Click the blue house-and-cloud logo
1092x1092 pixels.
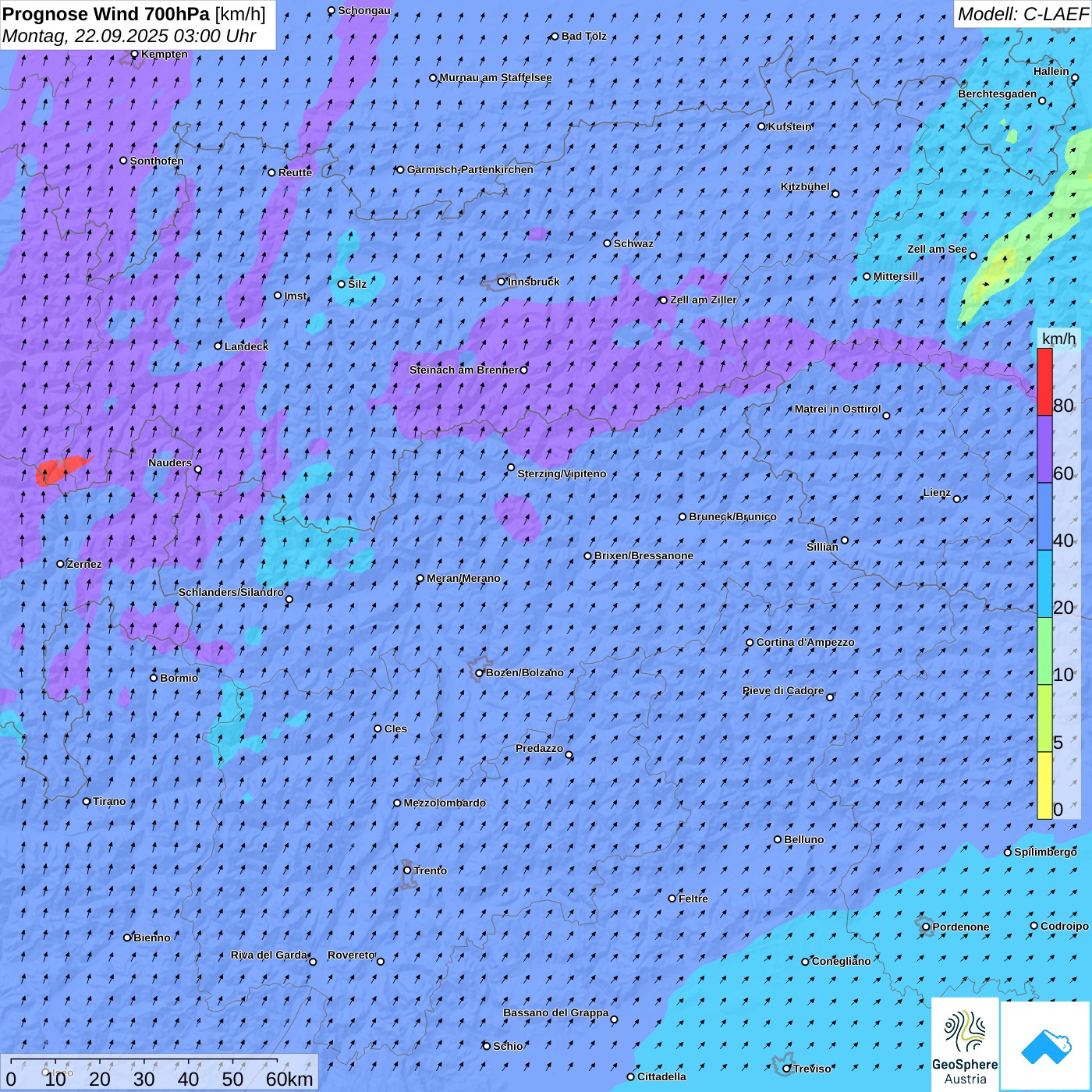click(x=1045, y=1046)
